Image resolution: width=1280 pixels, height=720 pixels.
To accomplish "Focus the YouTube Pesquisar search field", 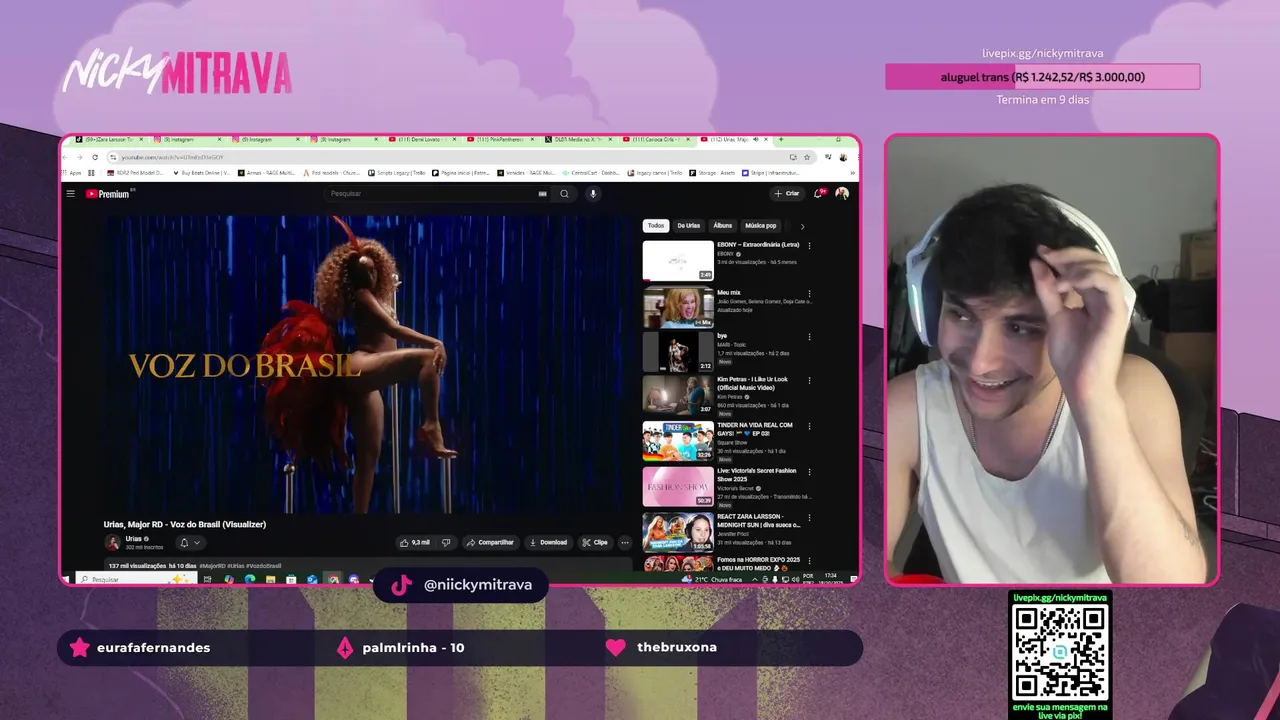I will click(438, 194).
